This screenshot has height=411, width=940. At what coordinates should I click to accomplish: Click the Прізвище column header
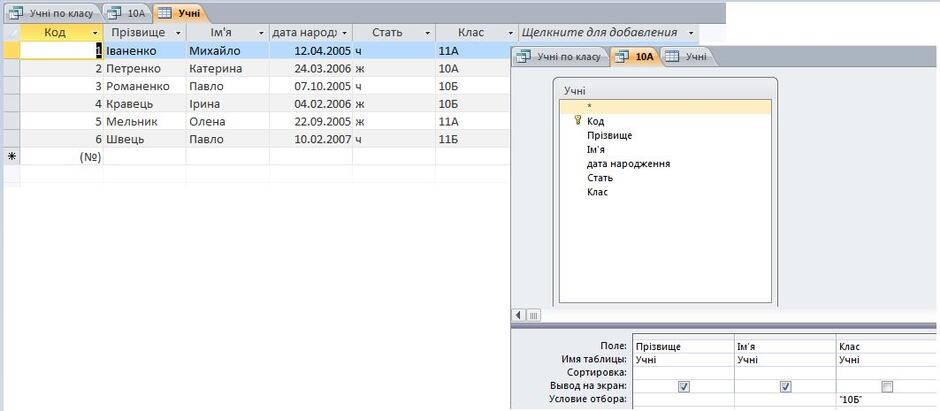pyautogui.click(x=144, y=32)
